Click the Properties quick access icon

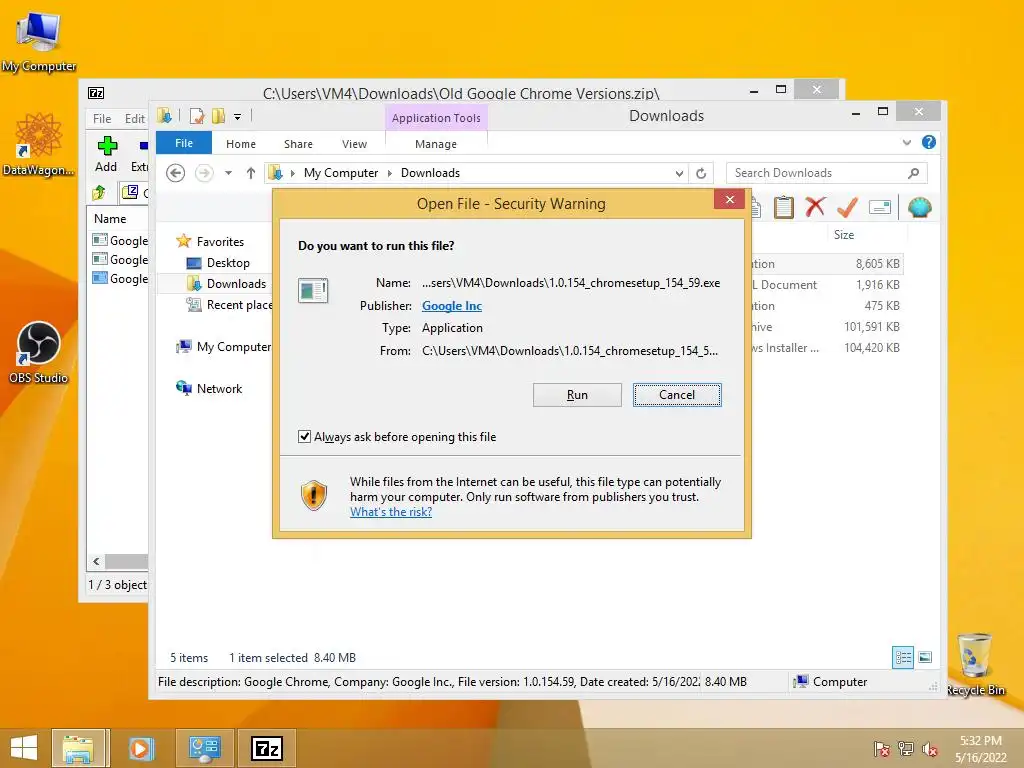click(197, 116)
